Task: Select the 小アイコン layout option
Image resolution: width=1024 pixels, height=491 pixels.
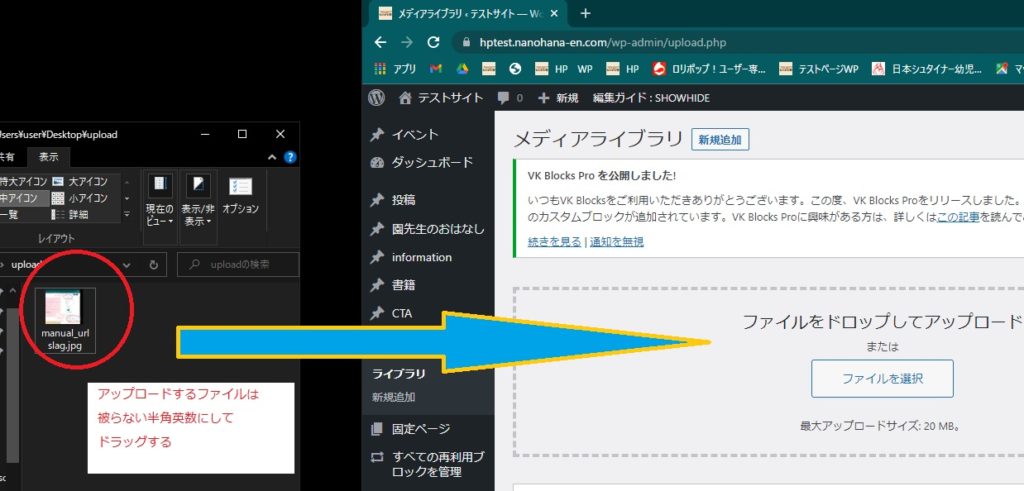Action: [x=87, y=198]
